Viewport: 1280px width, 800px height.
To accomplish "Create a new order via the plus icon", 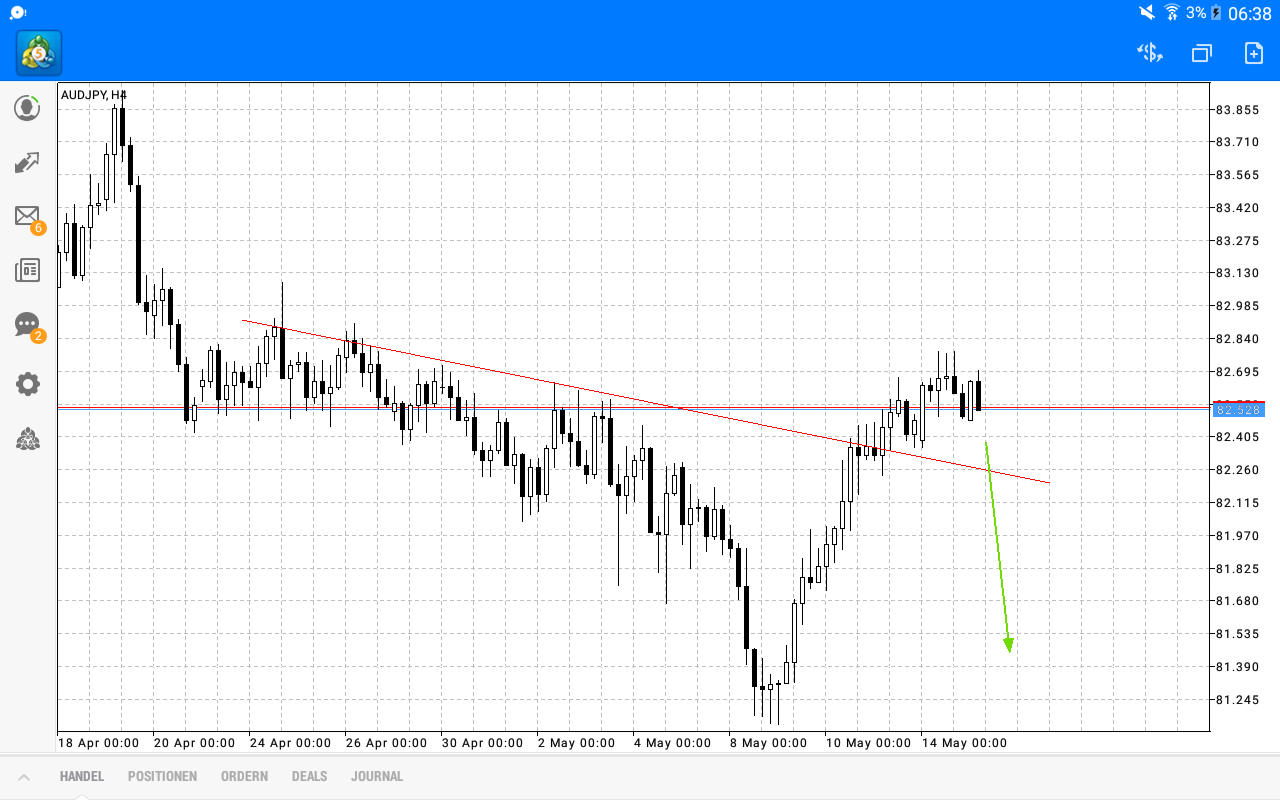I will tap(1252, 52).
